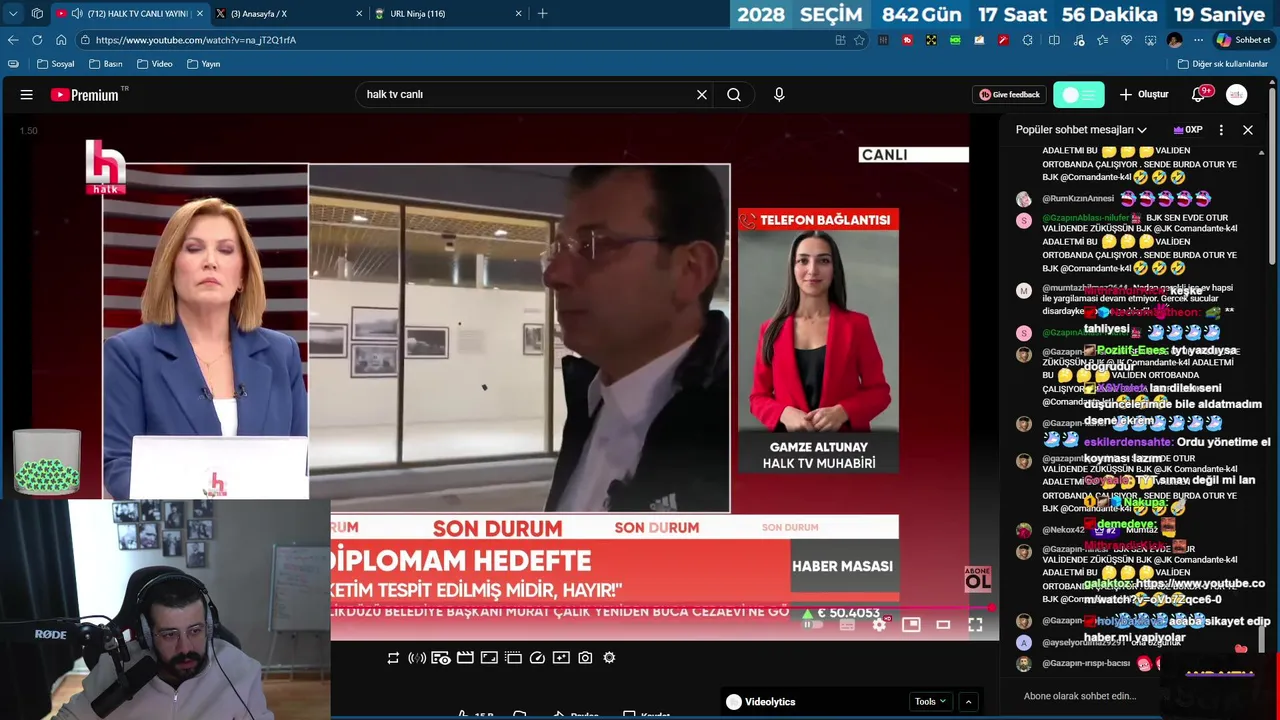Open a new browser tab
This screenshot has height=720, width=1280.
(x=542, y=14)
